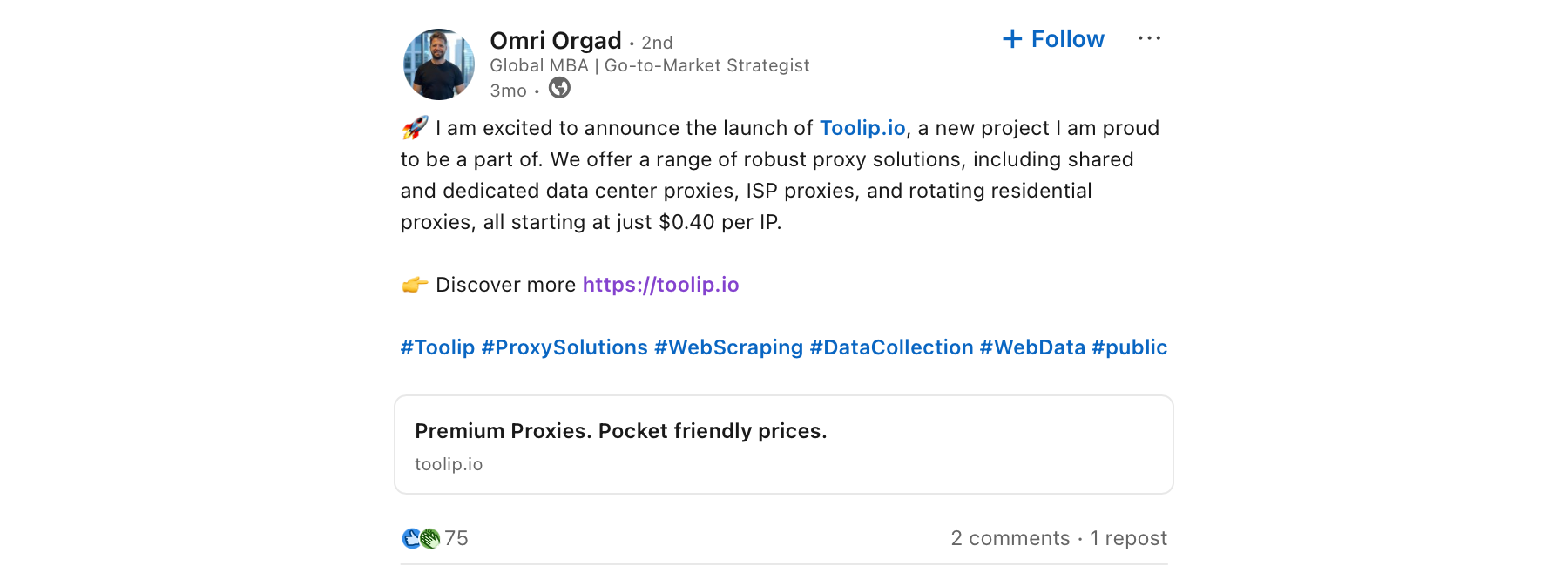Screen dimensions: 1568x566
Task: Open the Toolip.io mention link
Action: 862,128
